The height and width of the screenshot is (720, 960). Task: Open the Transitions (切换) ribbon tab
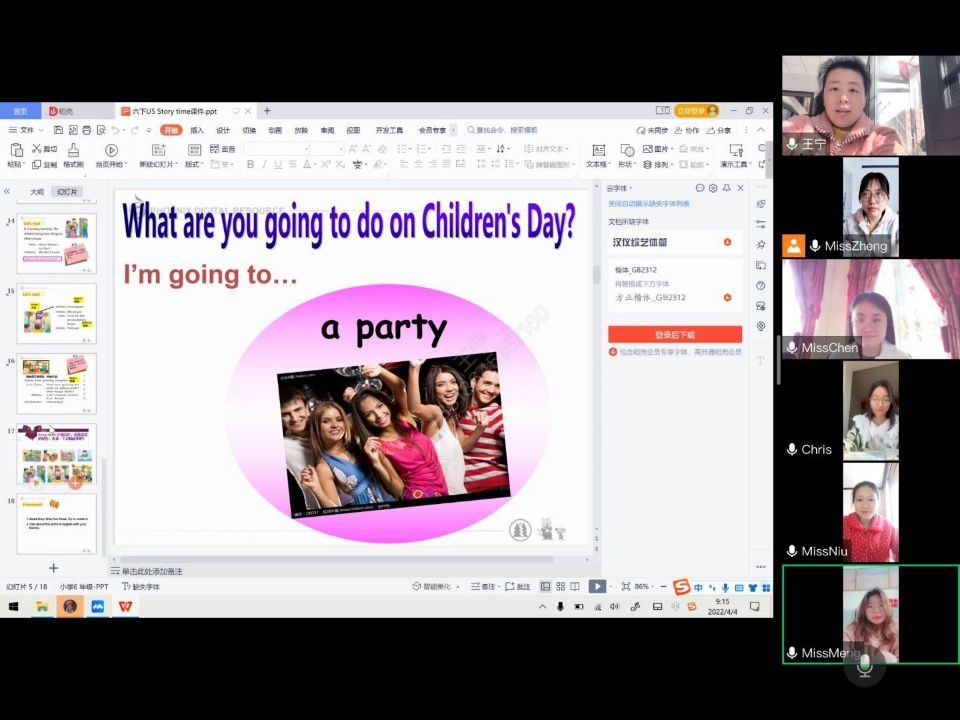249,130
